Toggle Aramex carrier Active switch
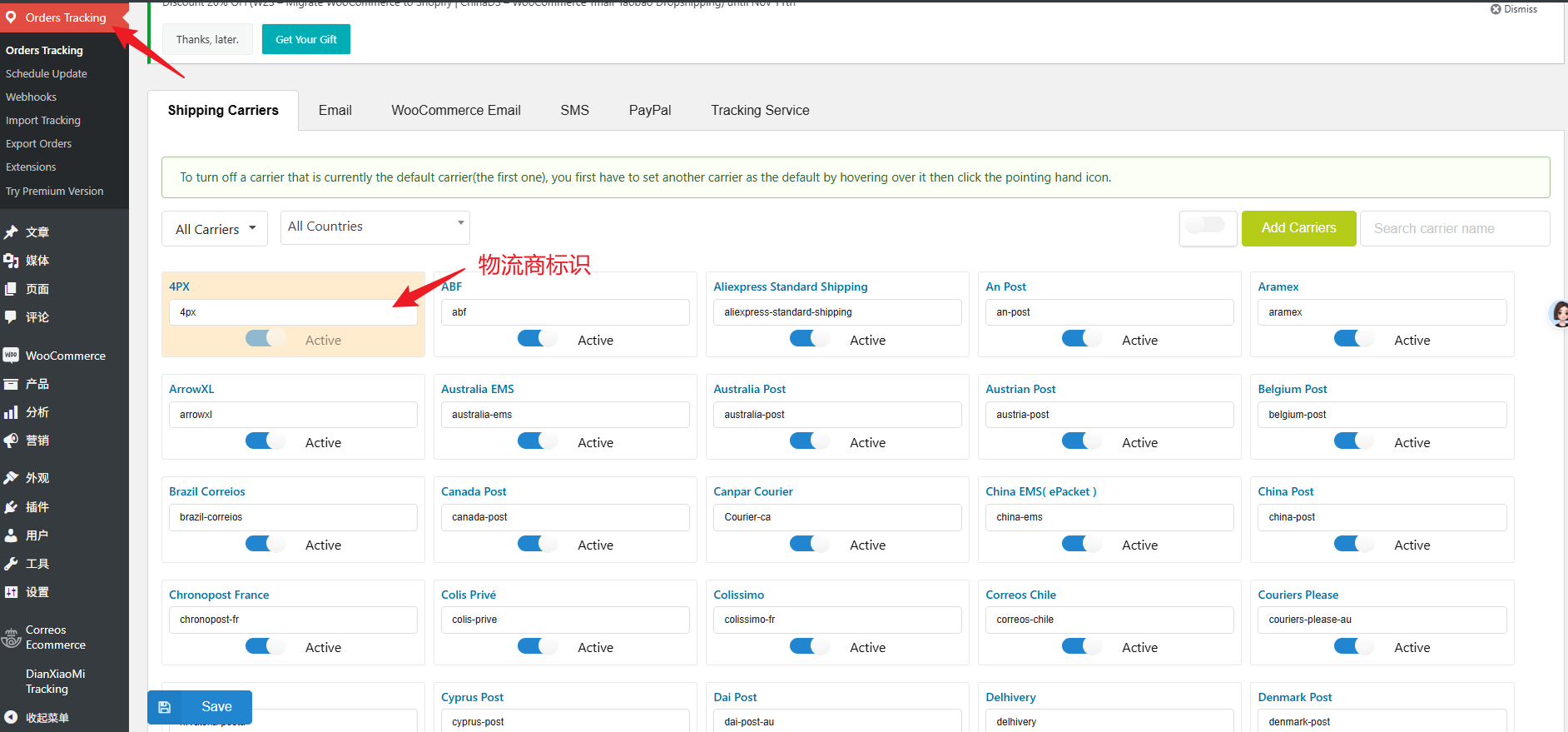 [x=1353, y=339]
